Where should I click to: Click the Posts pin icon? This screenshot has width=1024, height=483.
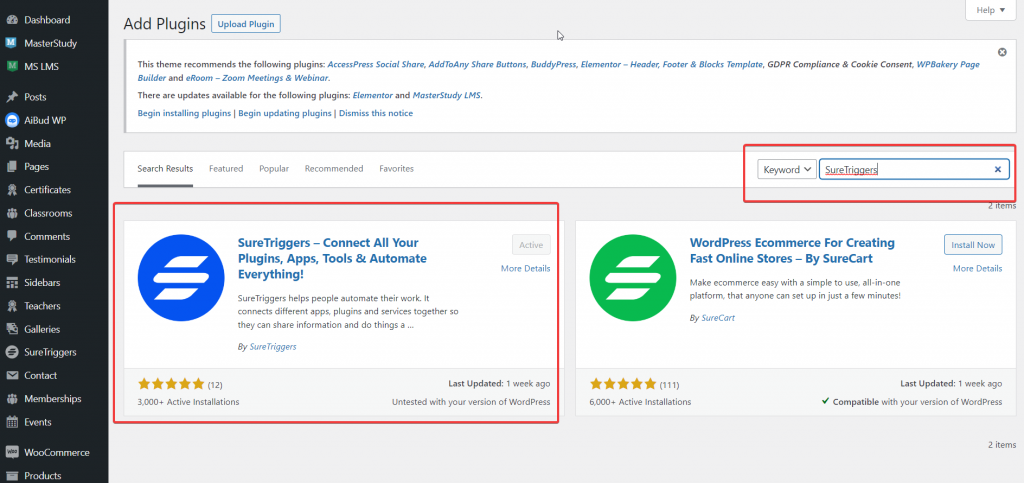[12, 97]
